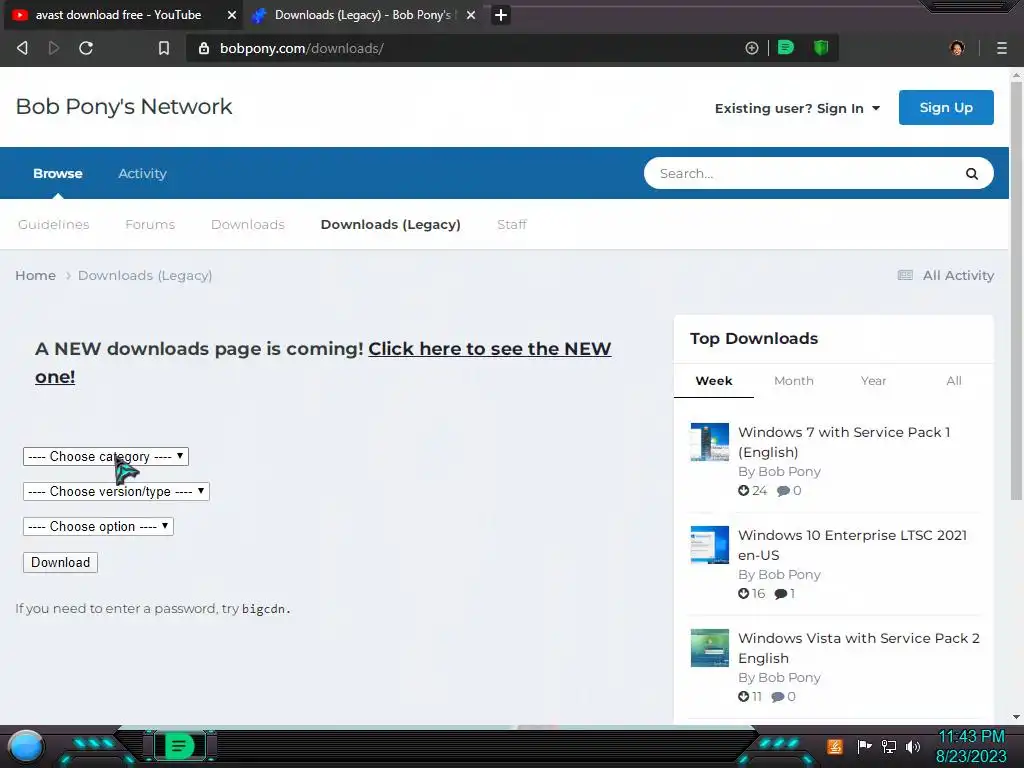This screenshot has width=1024, height=768.
Task: Expand Existing user Sign In dropdown
Action: coord(797,108)
